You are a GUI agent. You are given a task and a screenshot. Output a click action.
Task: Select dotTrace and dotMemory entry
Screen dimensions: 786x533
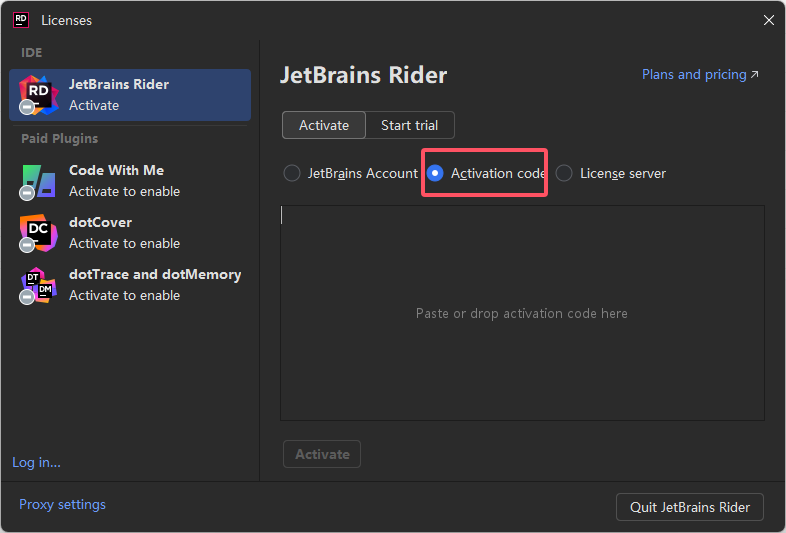tap(130, 285)
